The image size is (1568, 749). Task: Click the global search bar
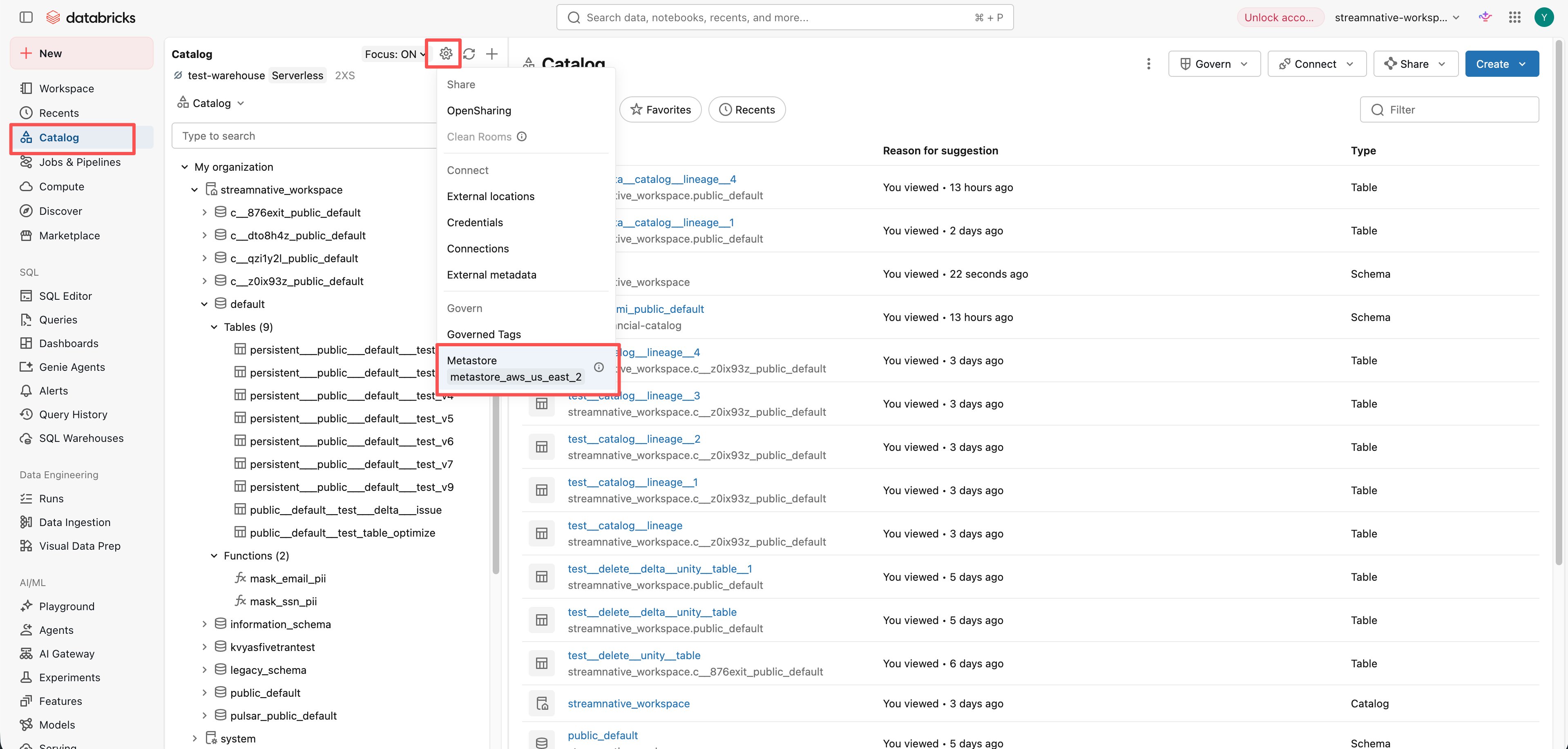[784, 17]
